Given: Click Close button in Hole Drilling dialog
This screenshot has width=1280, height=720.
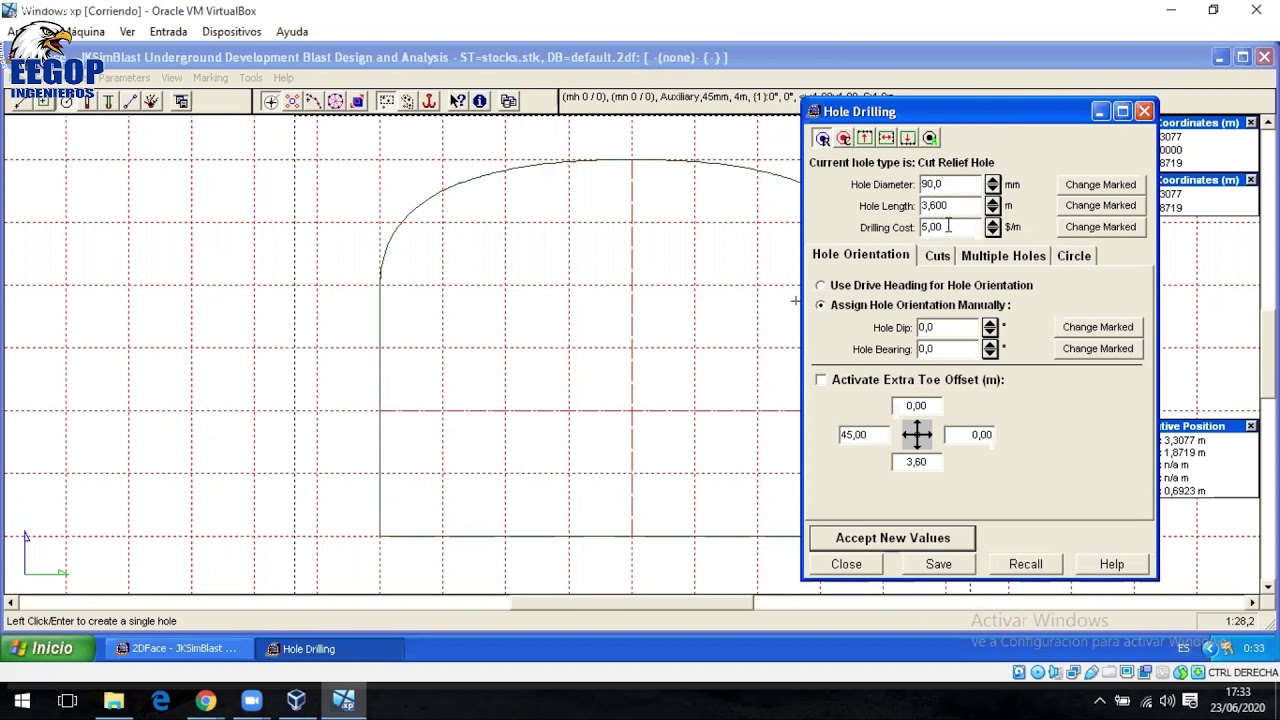Looking at the screenshot, I should 846,564.
